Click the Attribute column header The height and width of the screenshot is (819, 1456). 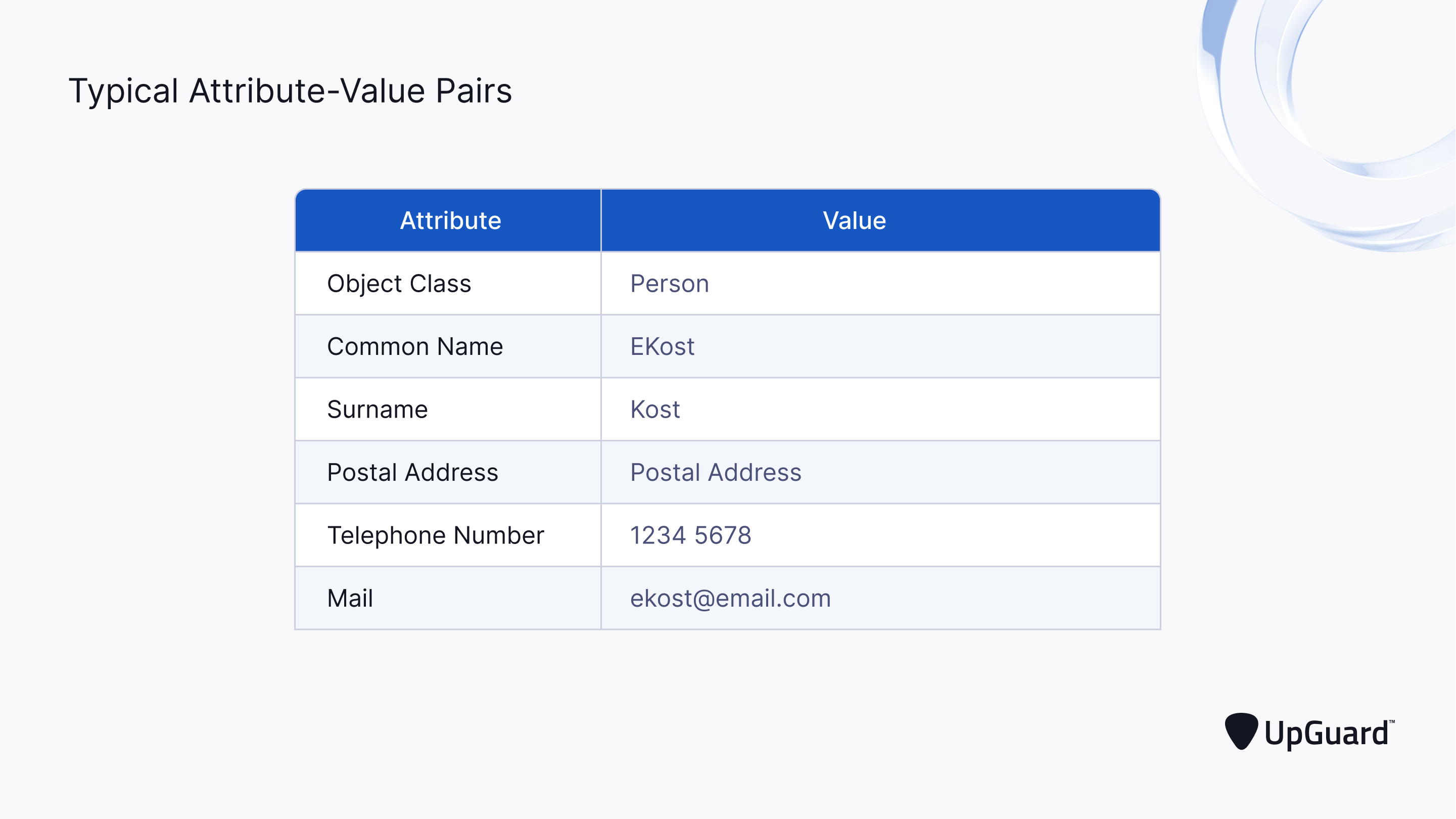click(x=450, y=220)
